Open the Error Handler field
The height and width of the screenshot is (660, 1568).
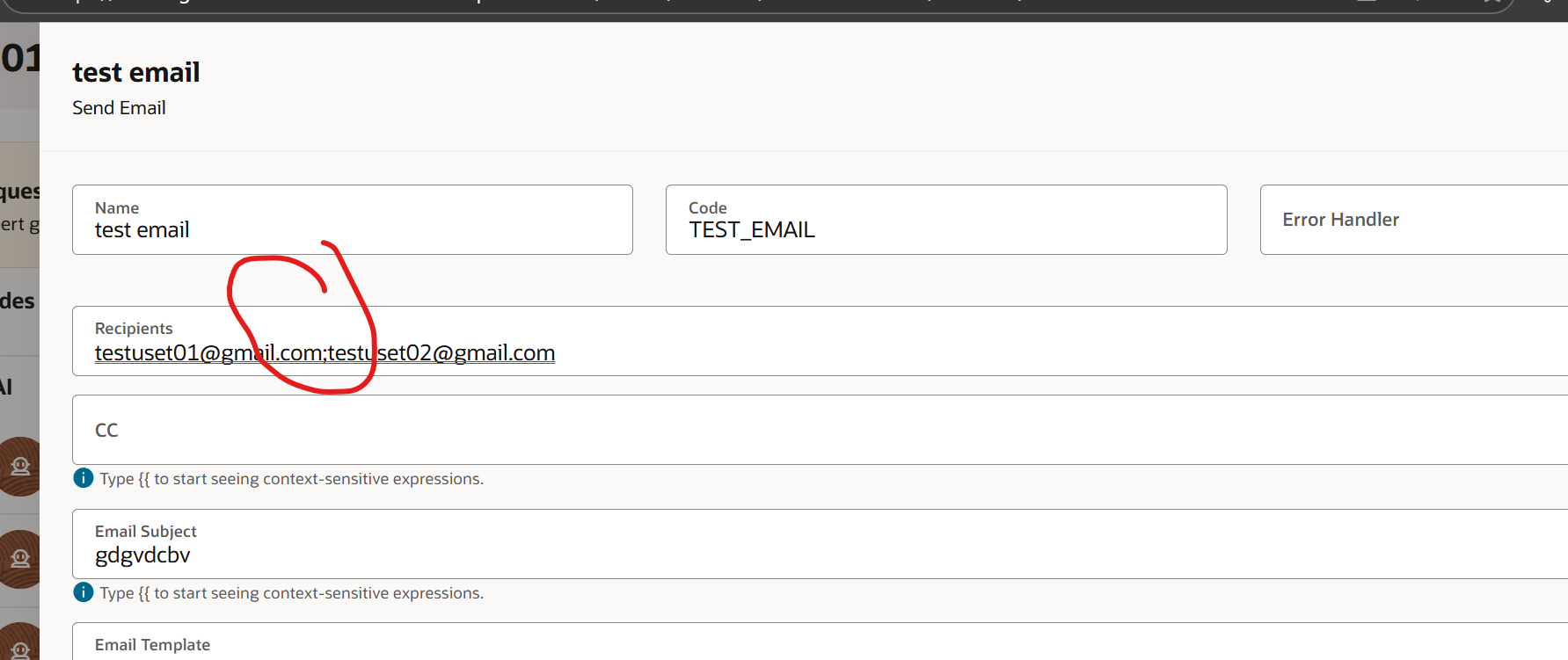(x=1414, y=220)
